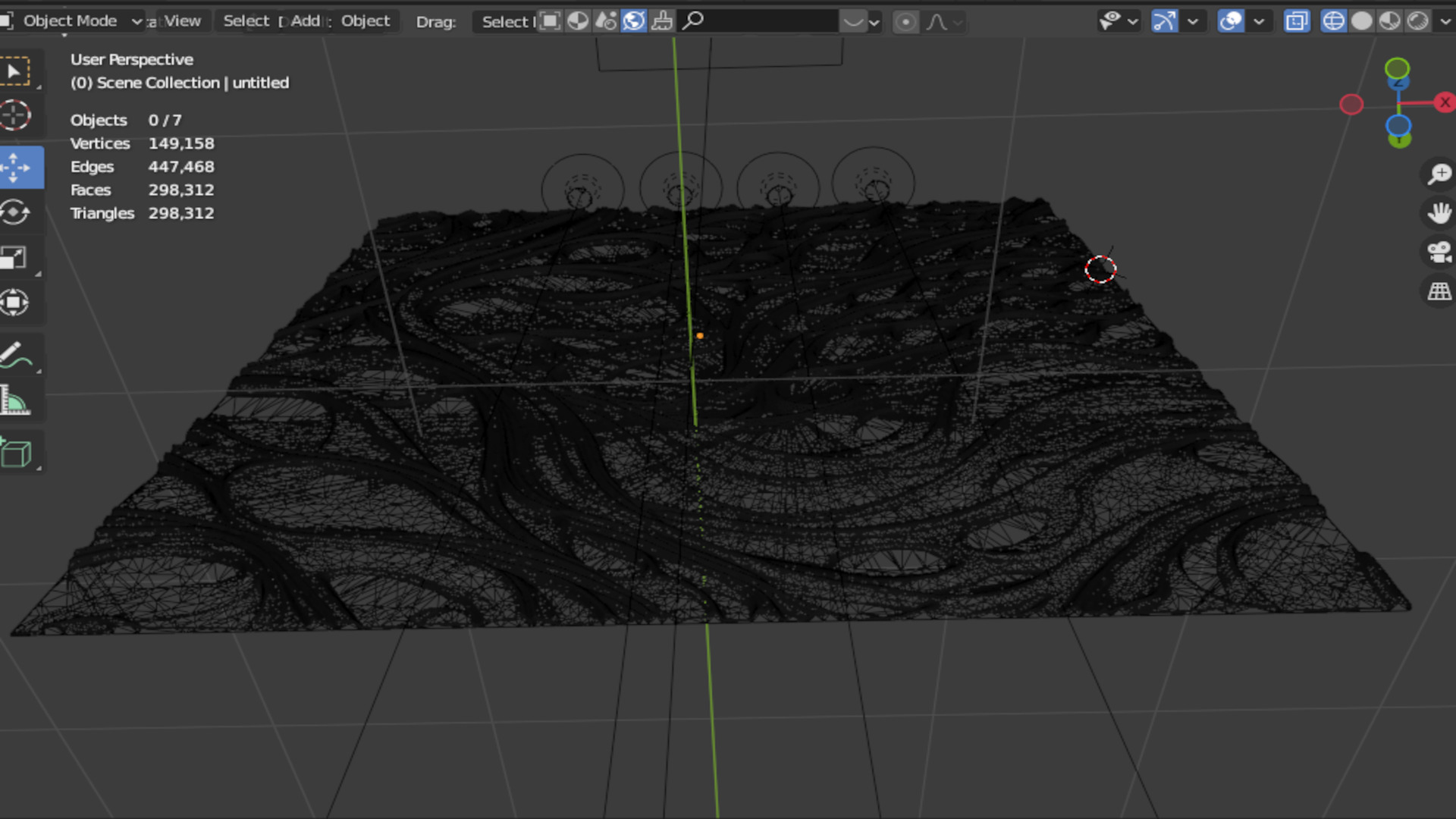Toggle X-ray mode
The image size is (1456, 819).
pos(1297,21)
